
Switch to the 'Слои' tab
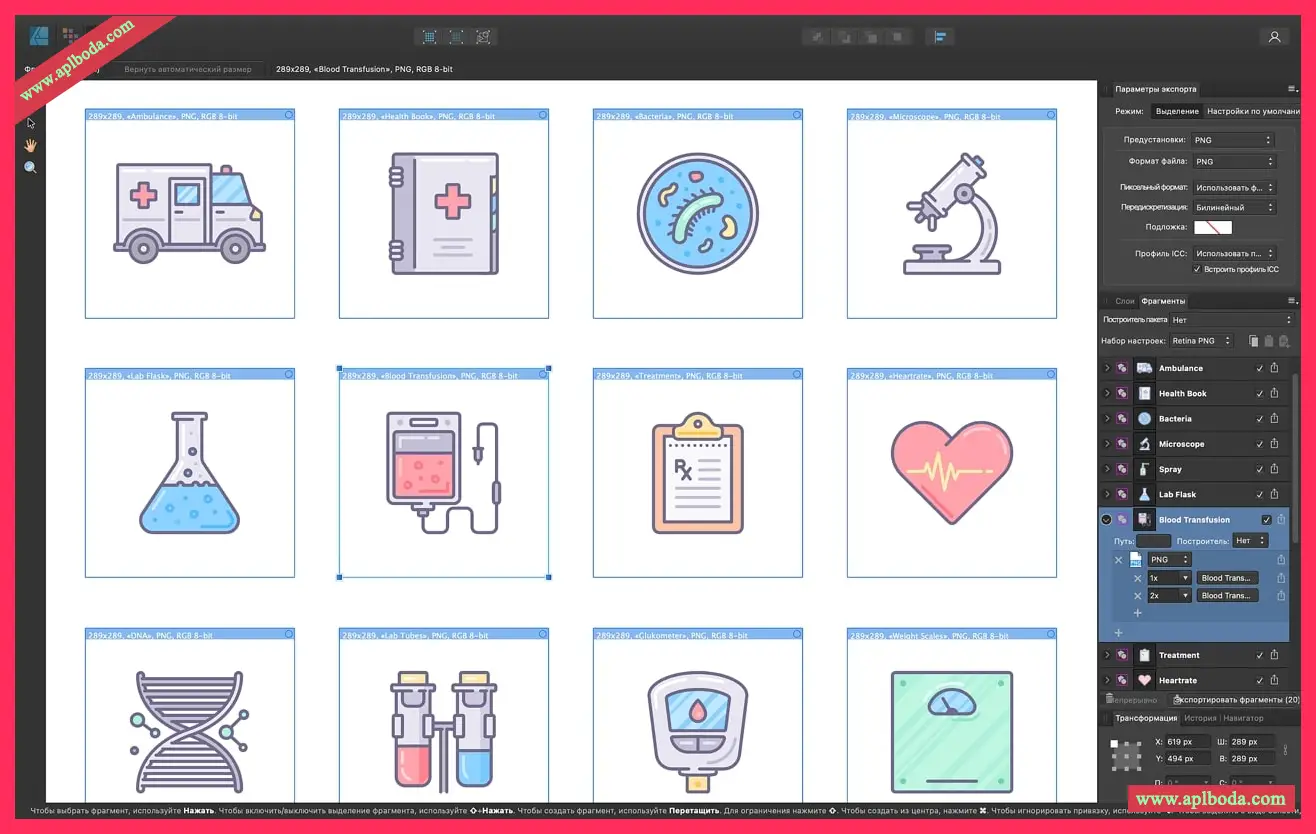(x=1125, y=301)
